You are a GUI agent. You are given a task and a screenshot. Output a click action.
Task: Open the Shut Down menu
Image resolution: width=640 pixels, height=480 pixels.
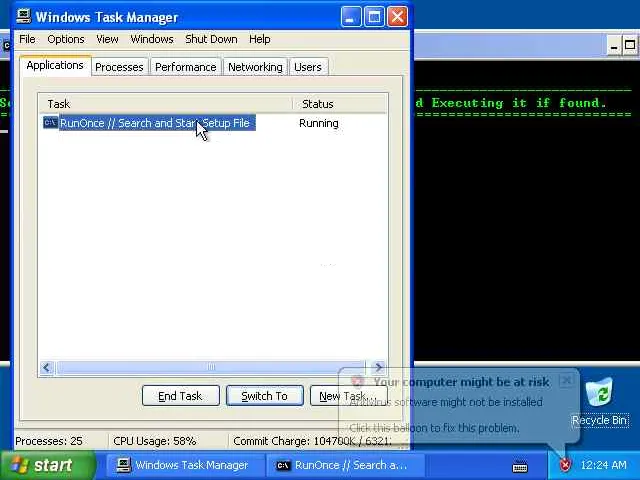(211, 39)
